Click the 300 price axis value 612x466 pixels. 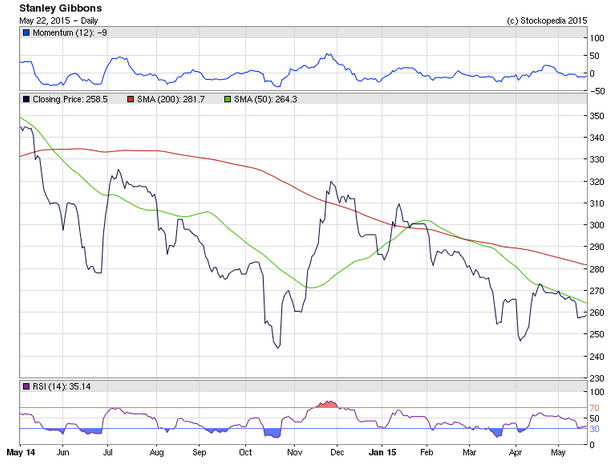(597, 225)
